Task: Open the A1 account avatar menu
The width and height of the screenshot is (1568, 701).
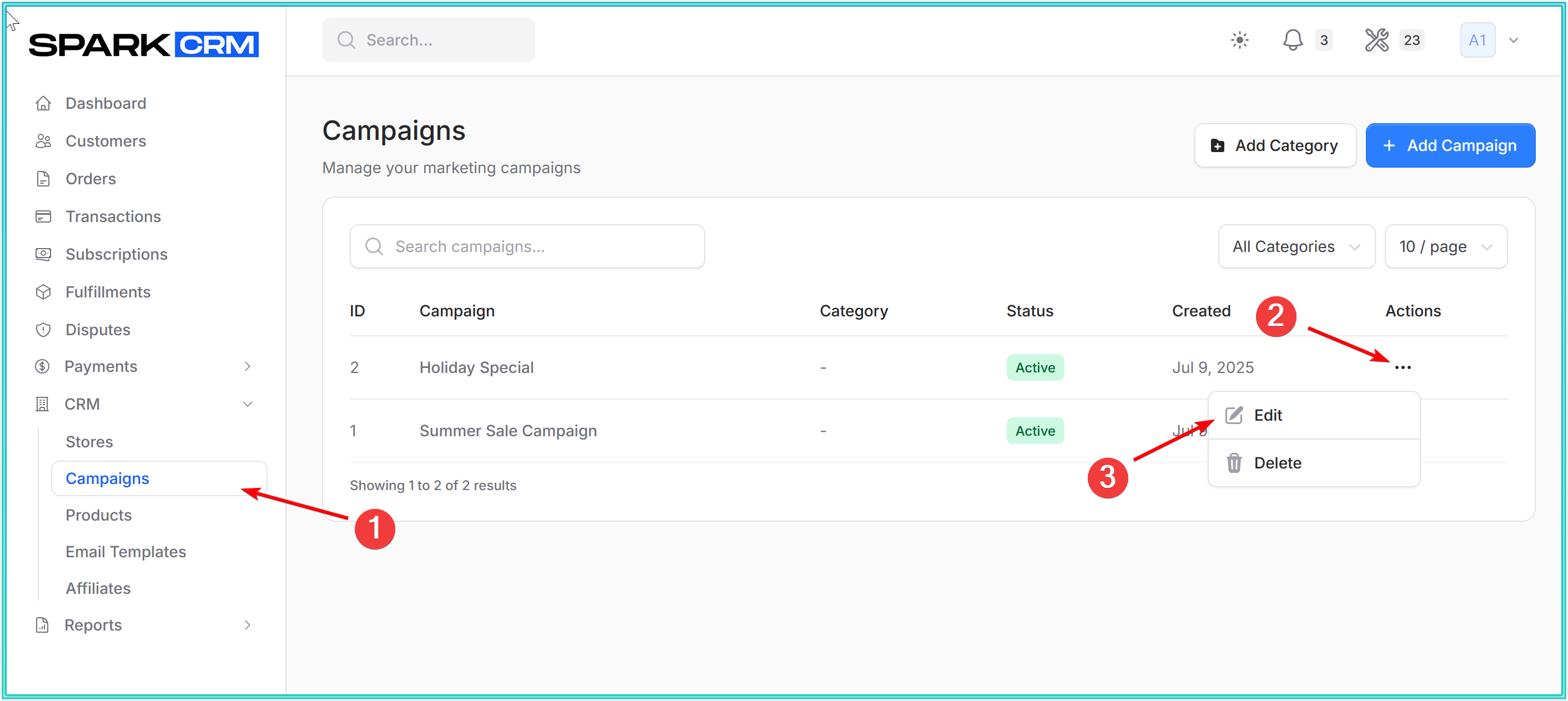Action: pos(1477,40)
